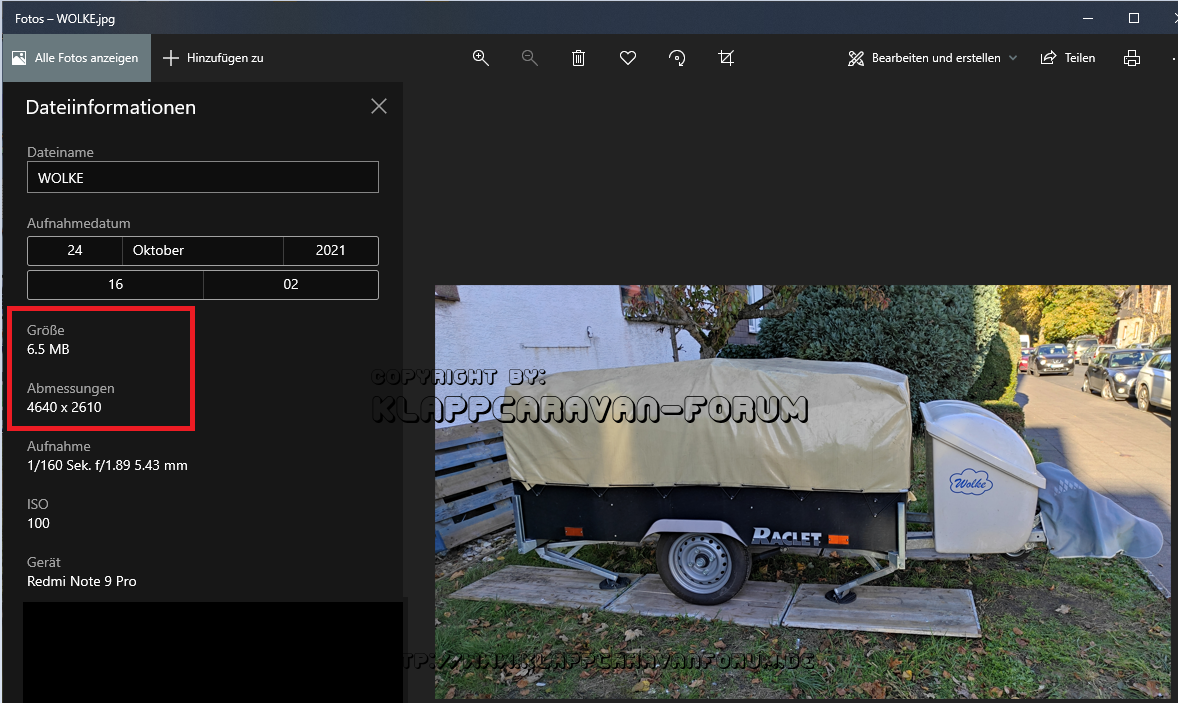Select the year field 2021

(330, 250)
